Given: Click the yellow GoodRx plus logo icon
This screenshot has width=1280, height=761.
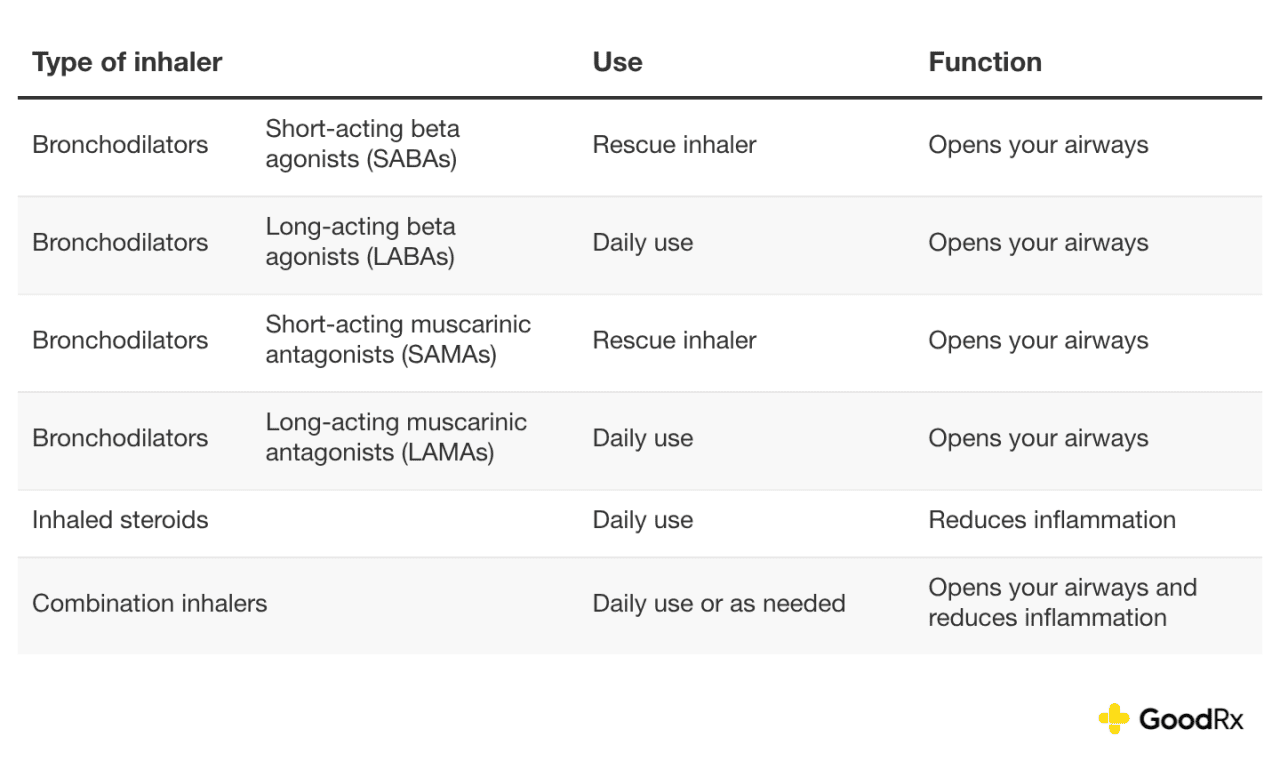Looking at the screenshot, I should click(1113, 718).
